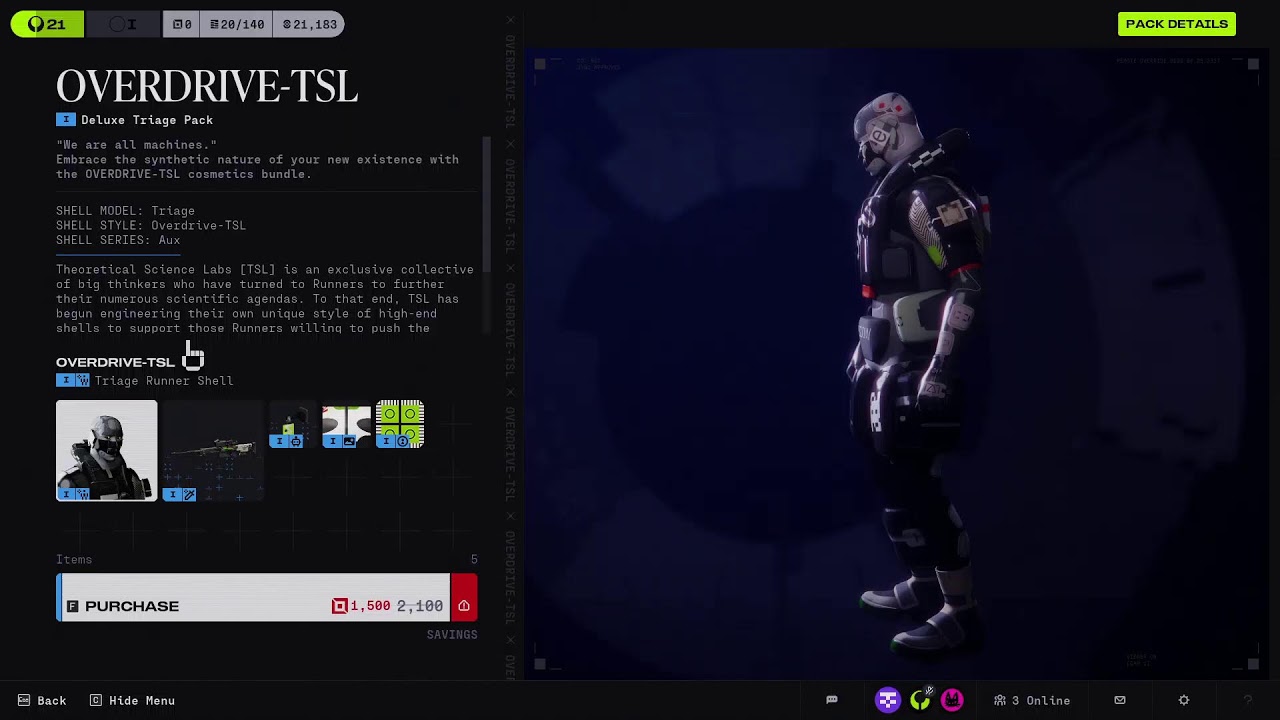Click the discounted 1,500 price
Image resolution: width=1280 pixels, height=720 pixels.
point(361,606)
